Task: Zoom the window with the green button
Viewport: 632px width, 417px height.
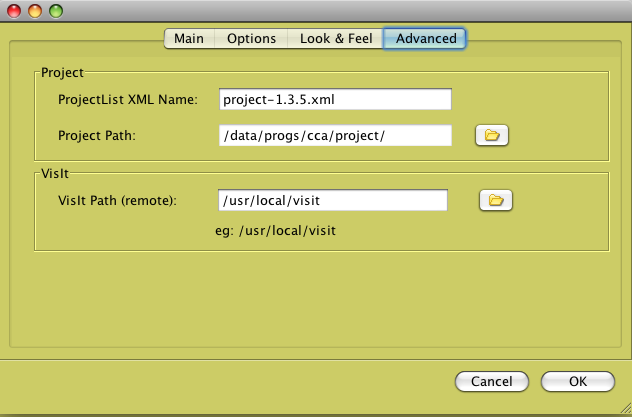Action: pos(56,11)
